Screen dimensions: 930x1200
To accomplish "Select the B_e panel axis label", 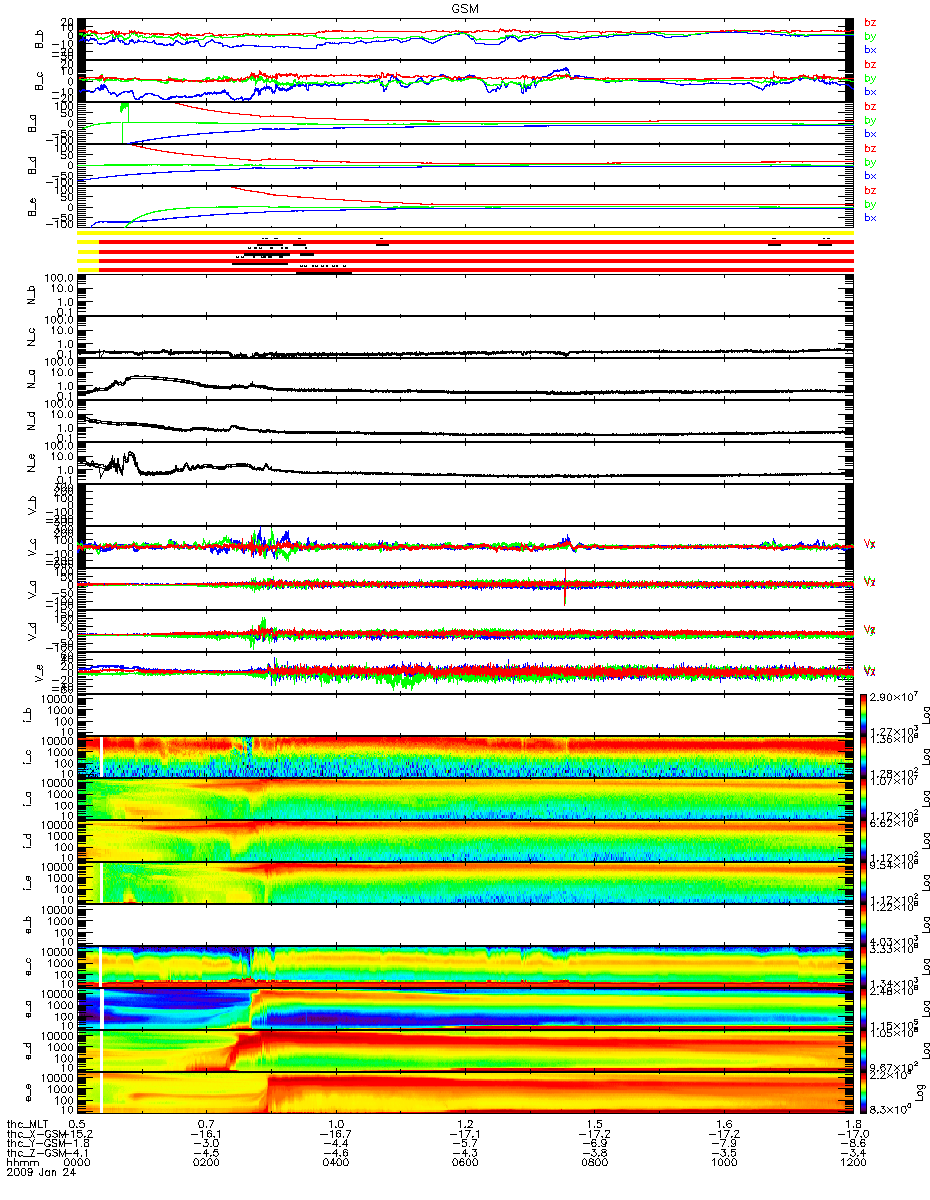I will (x=30, y=207).
